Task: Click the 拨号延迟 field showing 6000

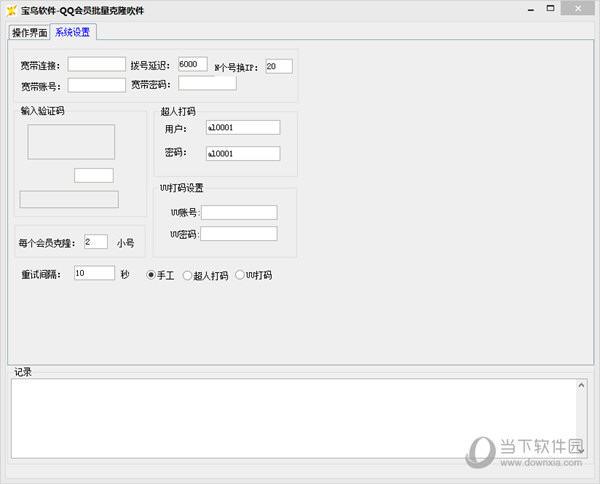Action: [x=192, y=64]
